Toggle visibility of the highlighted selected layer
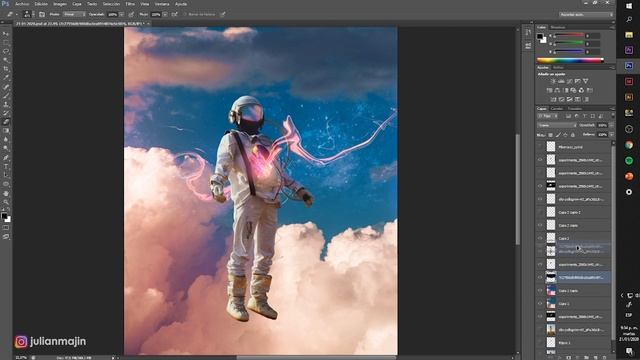Image resolution: width=640 pixels, height=360 pixels. pos(540,278)
